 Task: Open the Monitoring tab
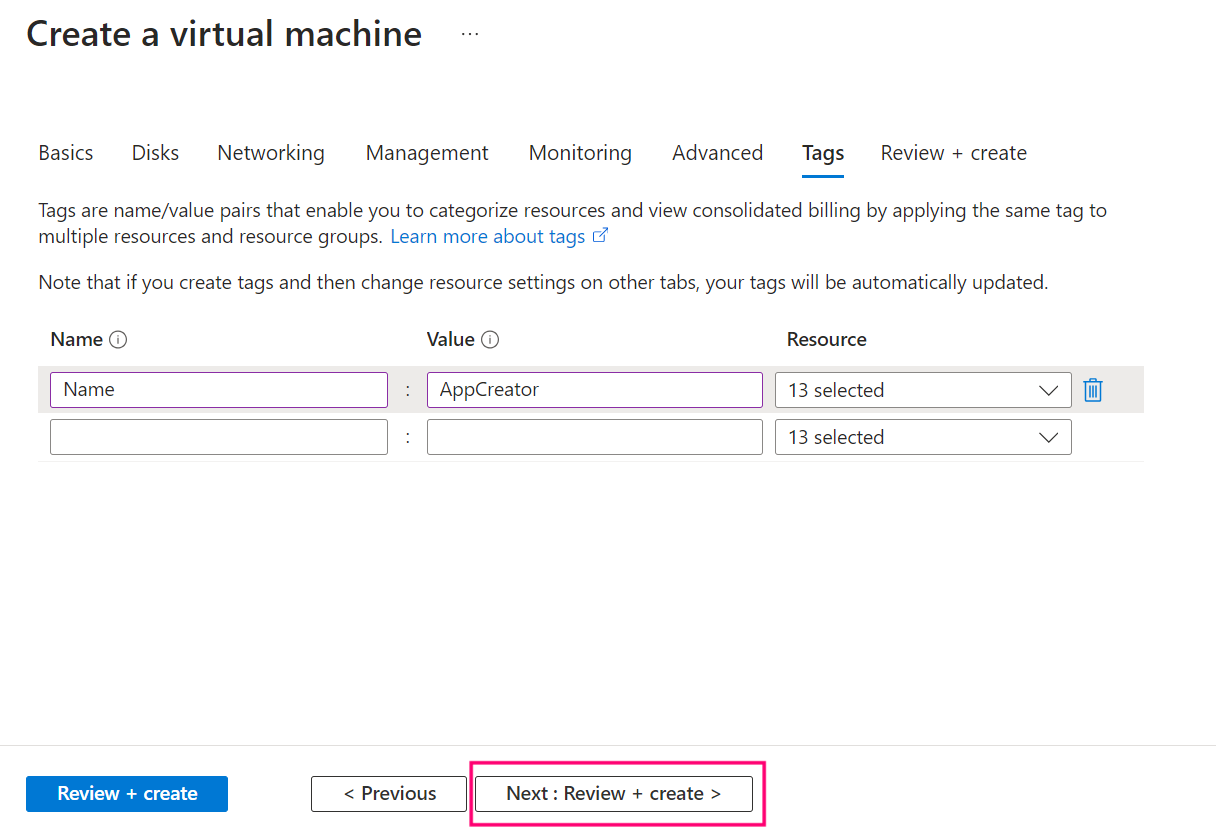(580, 153)
